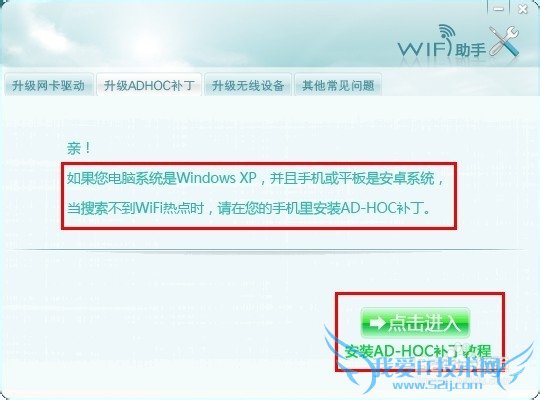Click the 亲！ greeting text

pyautogui.click(x=79, y=148)
